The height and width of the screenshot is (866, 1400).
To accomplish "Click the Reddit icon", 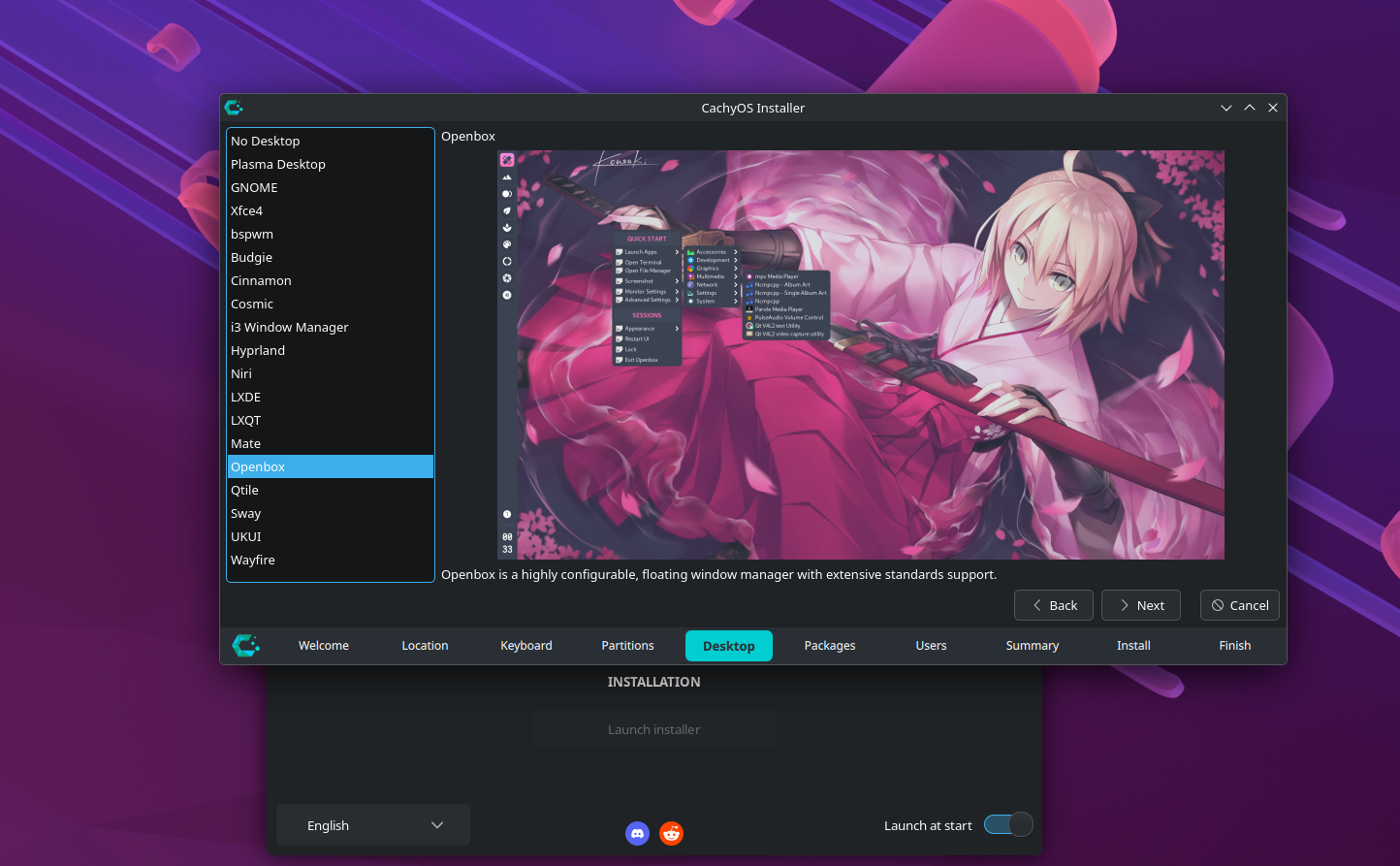I will tap(671, 833).
